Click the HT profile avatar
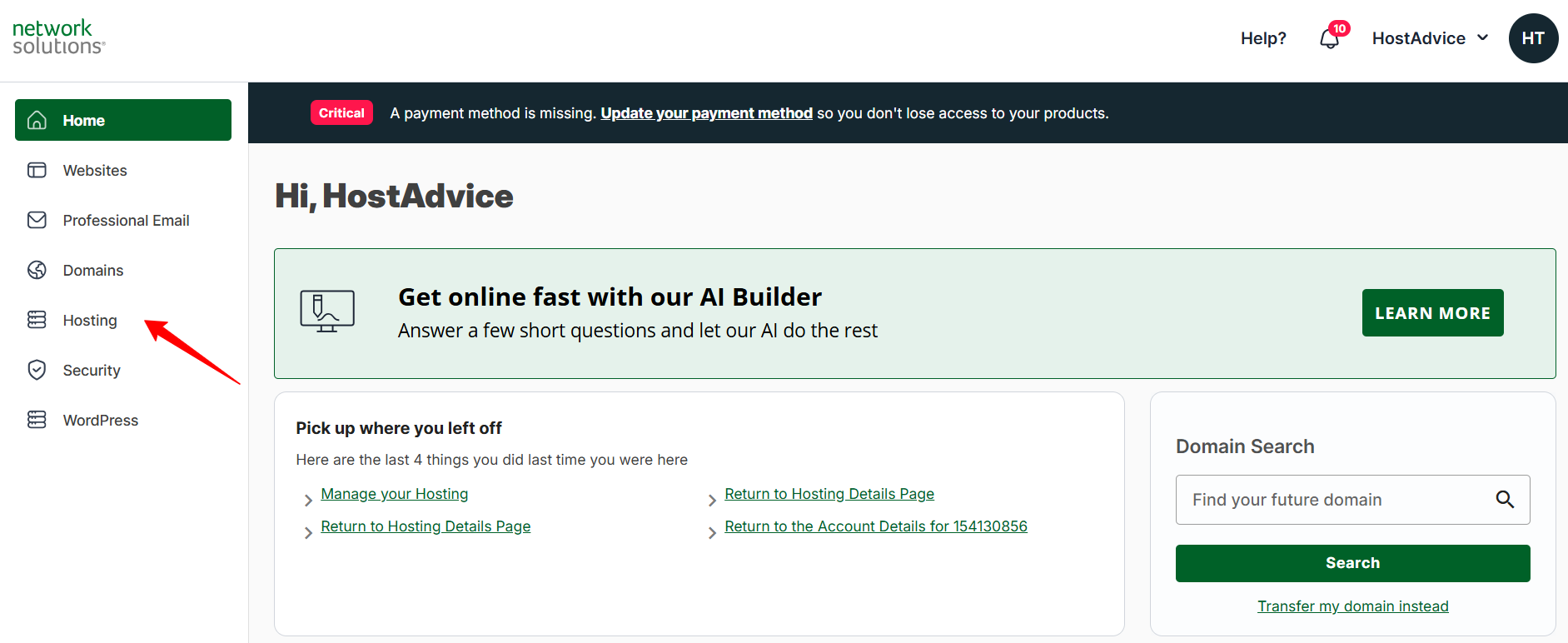This screenshot has width=1568, height=643. [1533, 38]
